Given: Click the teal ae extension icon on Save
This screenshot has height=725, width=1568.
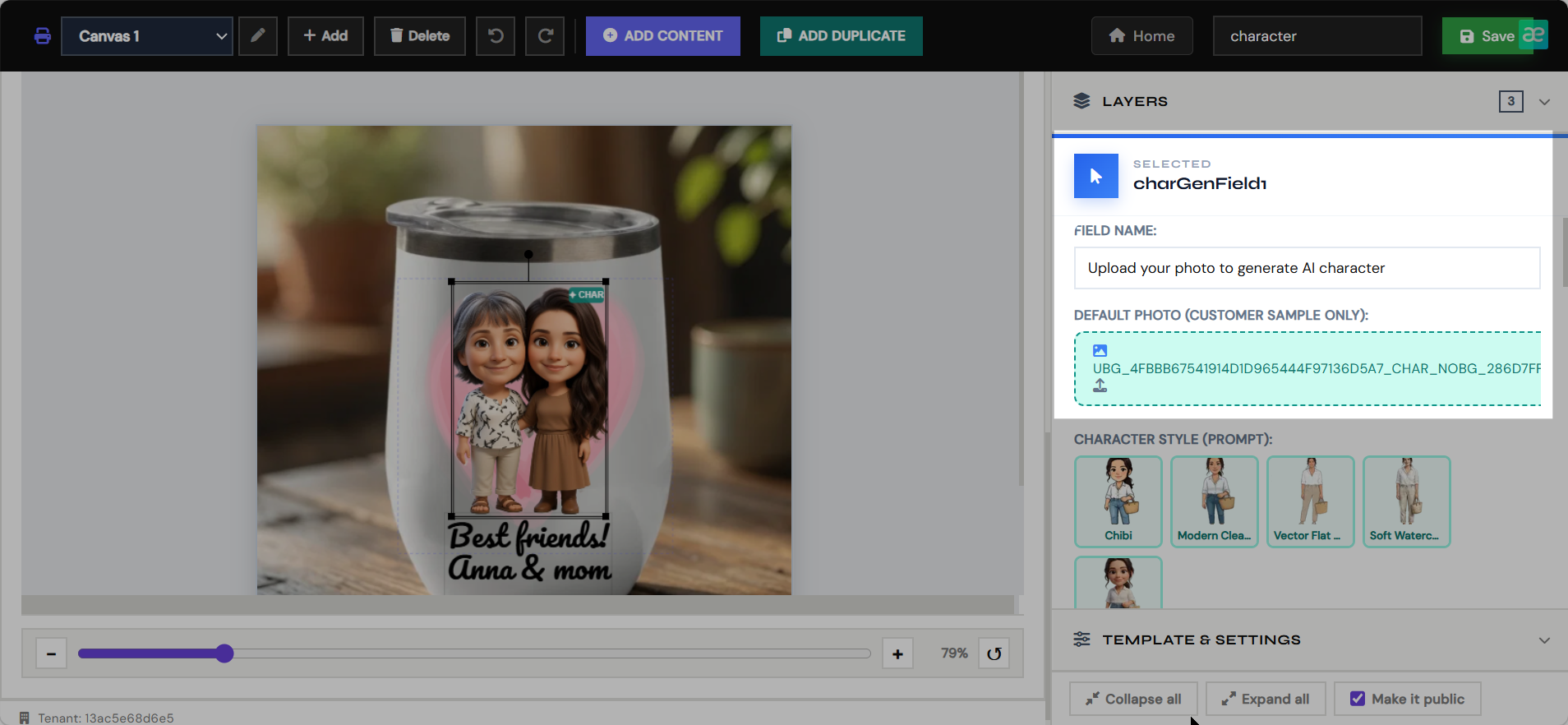Looking at the screenshot, I should click(1533, 35).
